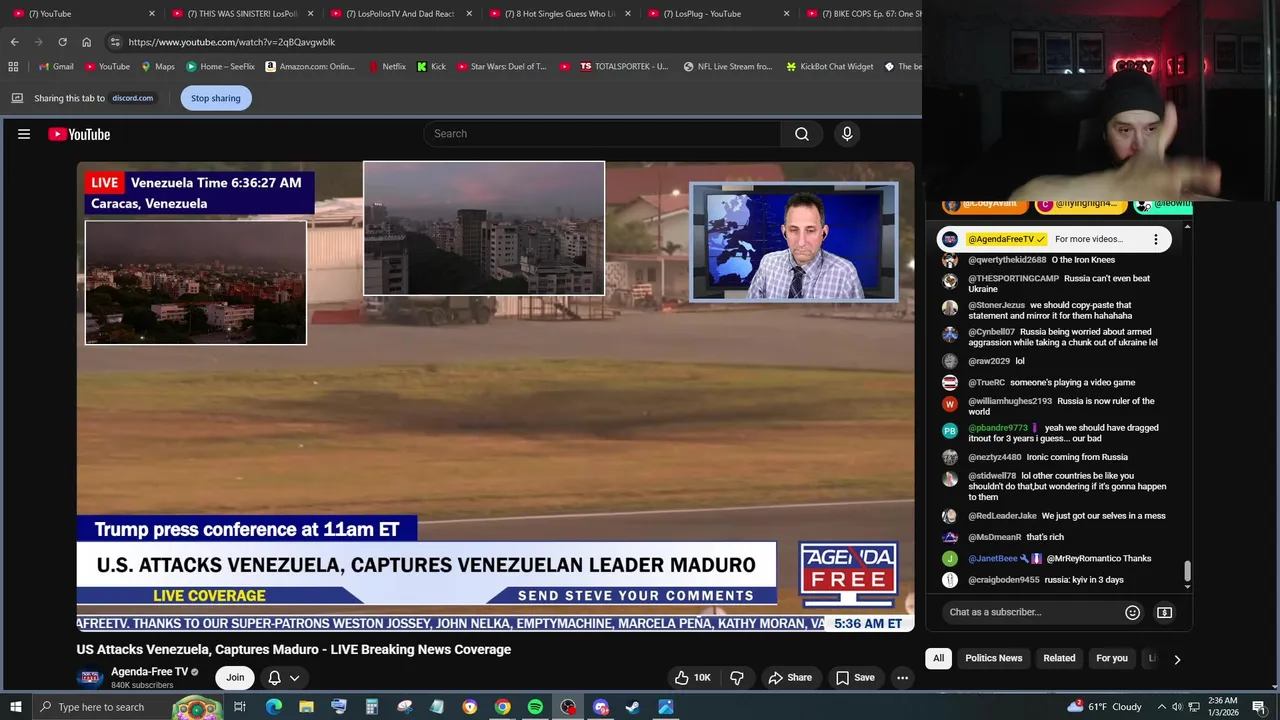This screenshot has width=1280, height=720.
Task: Click the Save button
Action: [x=855, y=678]
